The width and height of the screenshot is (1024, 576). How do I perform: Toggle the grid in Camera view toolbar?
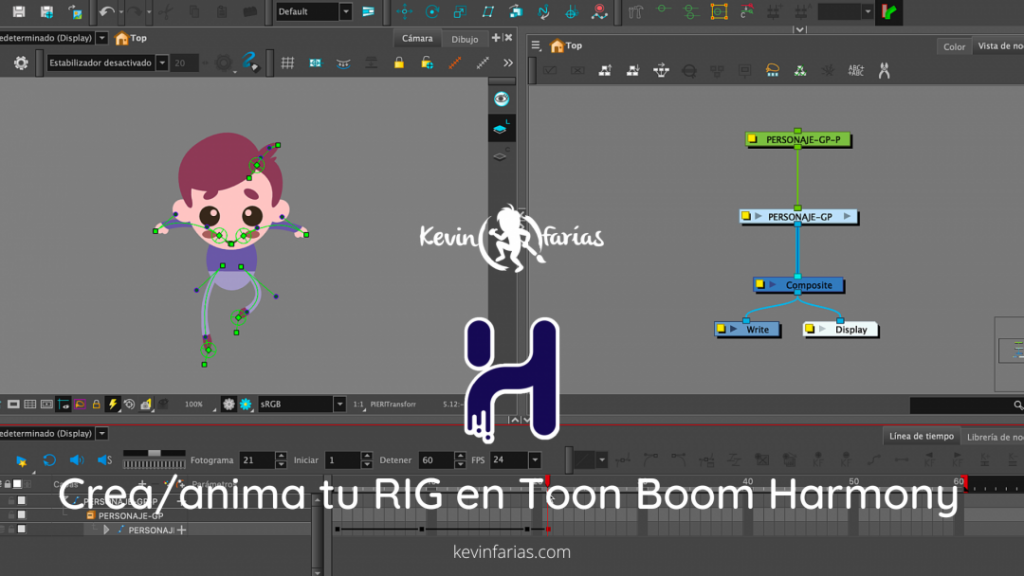pyautogui.click(x=287, y=63)
